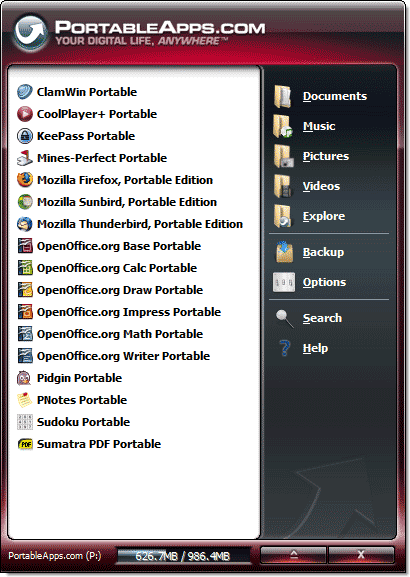This screenshot has height=577, width=410.
Task: Open the Help entry
Action: coord(315,348)
